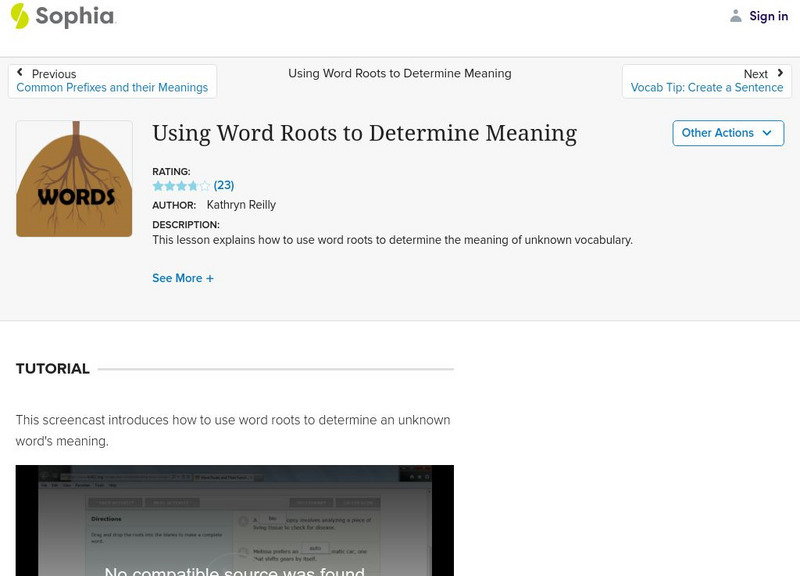The image size is (800, 576).
Task: Click the Next label text
Action: pos(755,74)
